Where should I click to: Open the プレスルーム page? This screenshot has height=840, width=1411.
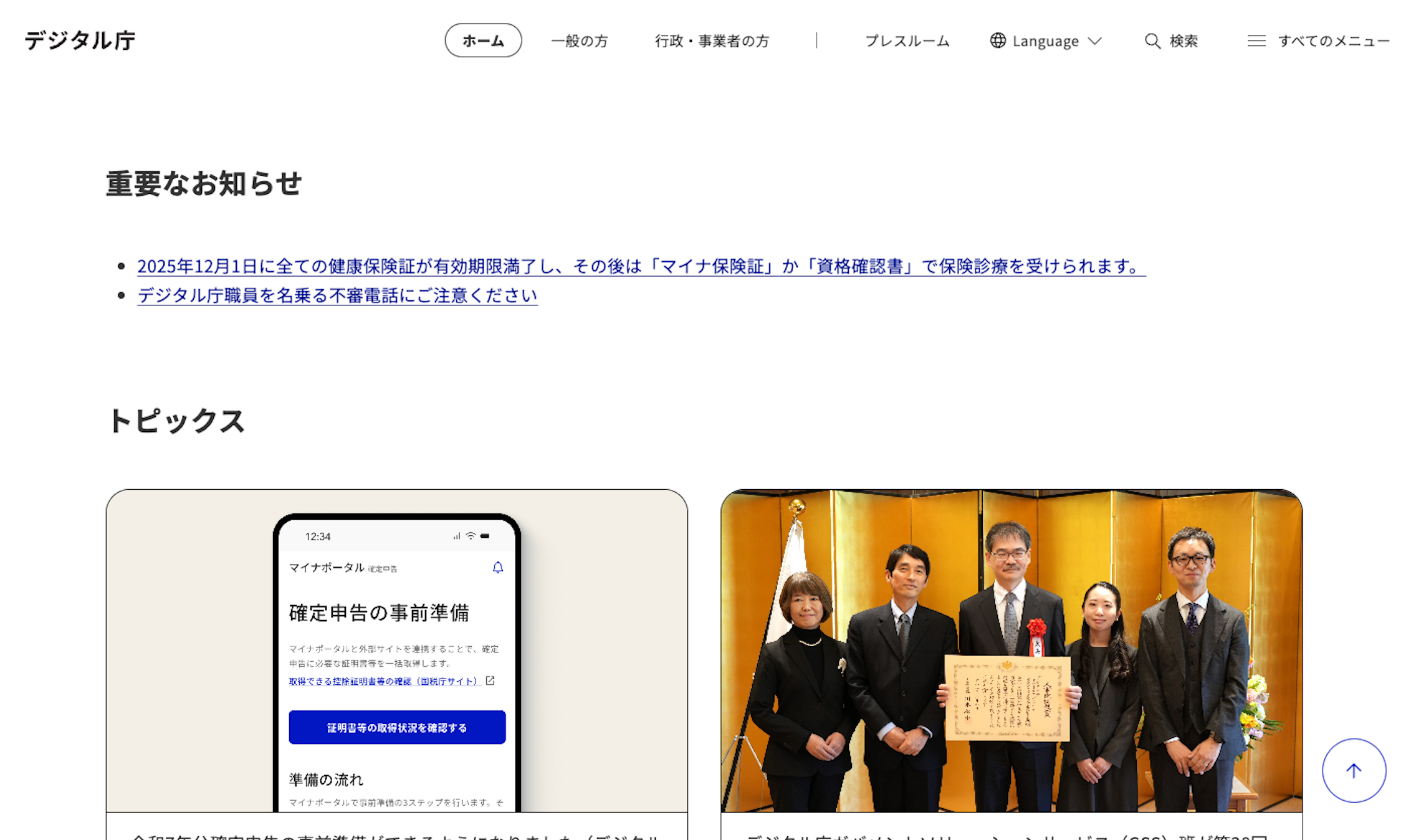click(907, 41)
